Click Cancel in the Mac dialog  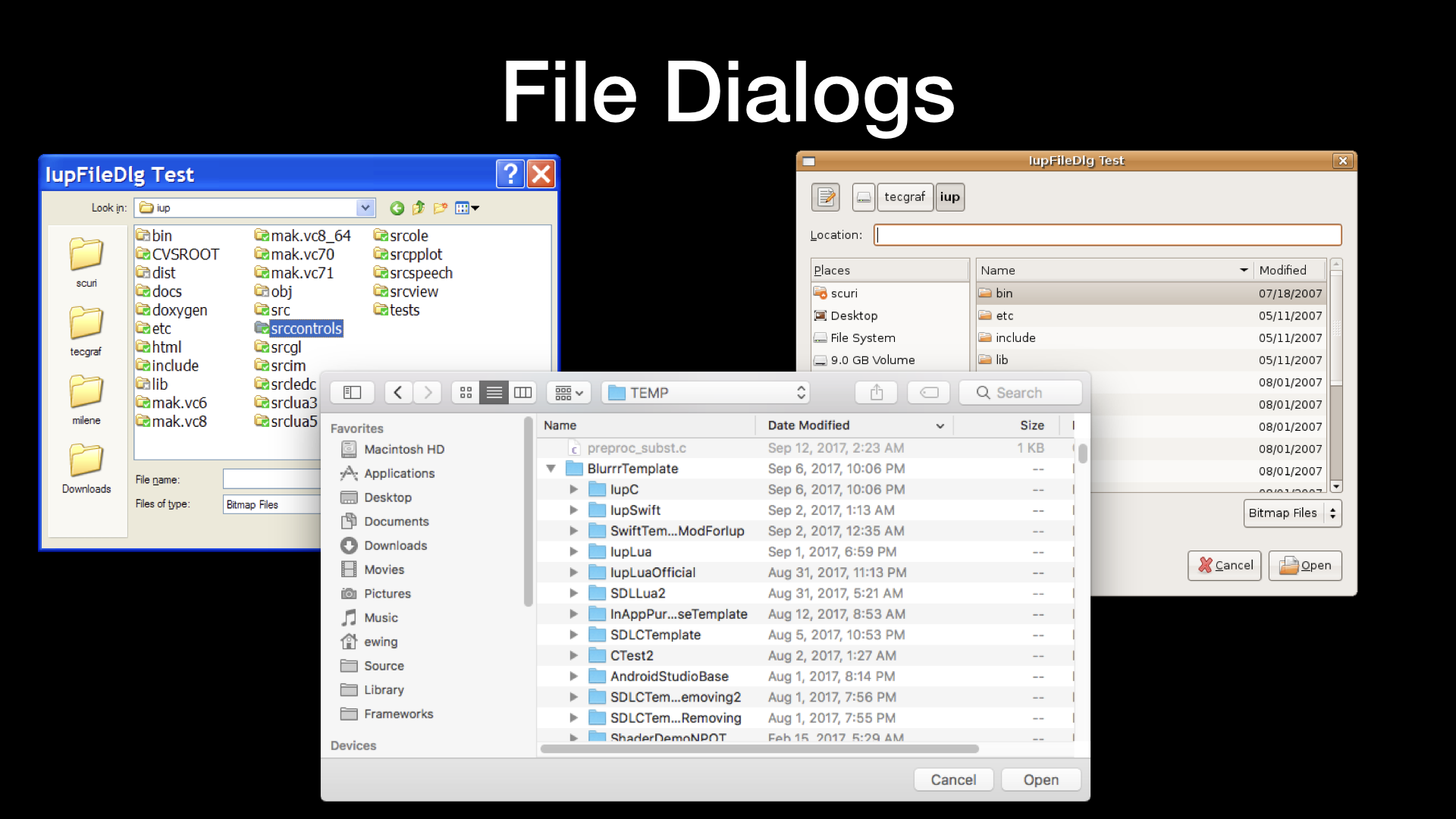953,780
